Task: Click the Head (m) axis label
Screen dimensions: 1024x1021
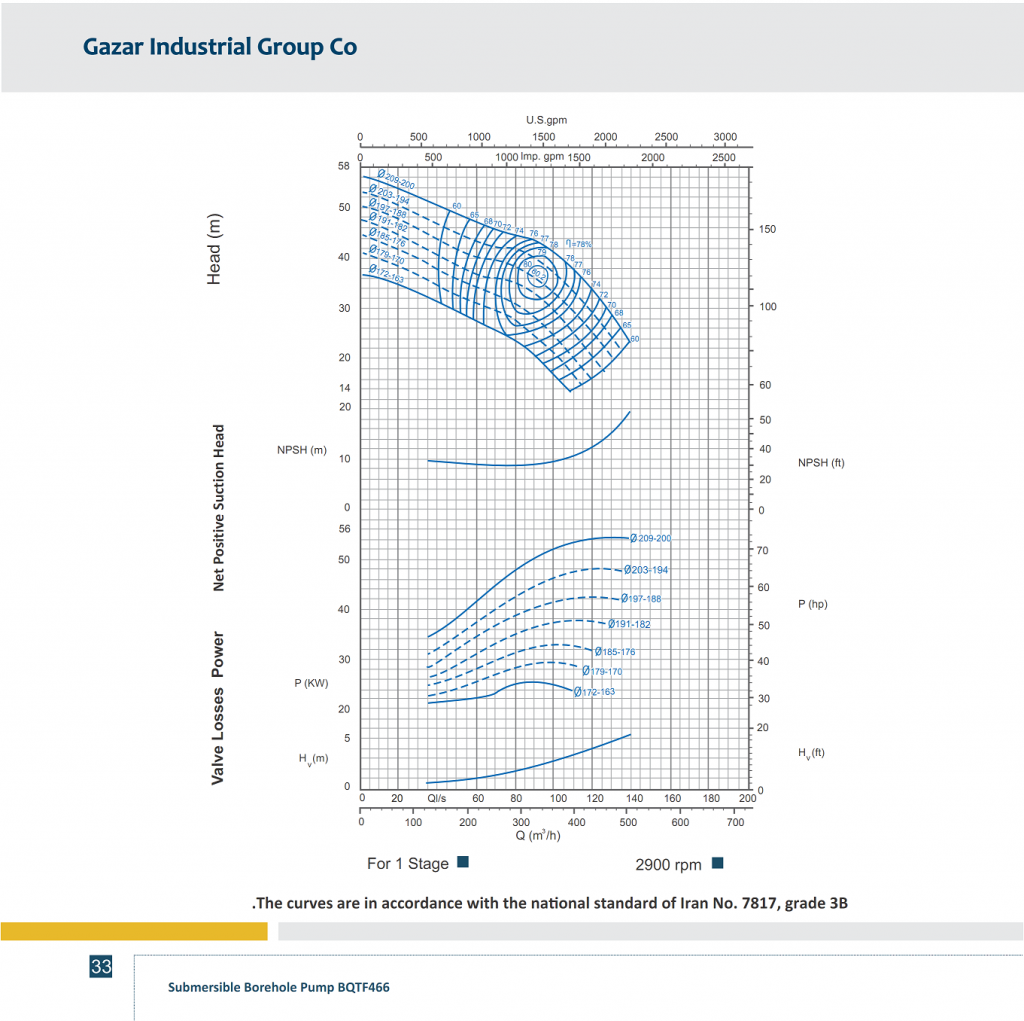Action: [x=214, y=249]
